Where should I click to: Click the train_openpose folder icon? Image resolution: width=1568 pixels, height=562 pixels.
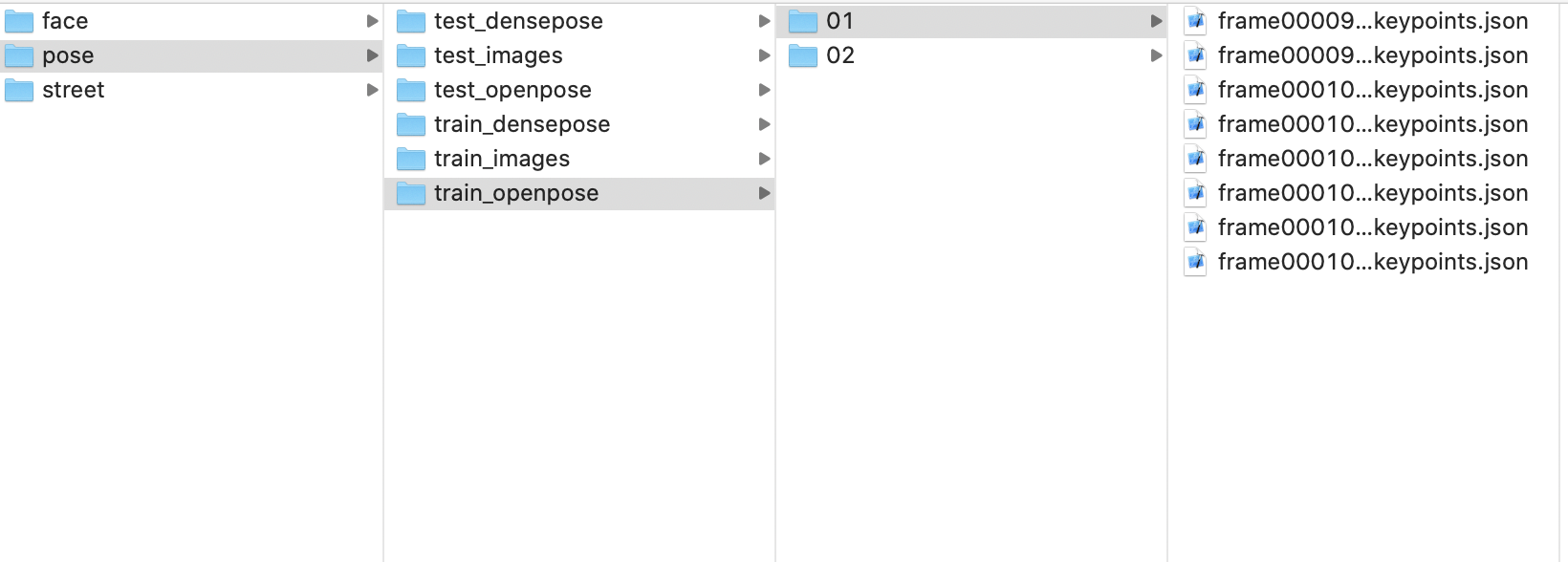click(410, 193)
